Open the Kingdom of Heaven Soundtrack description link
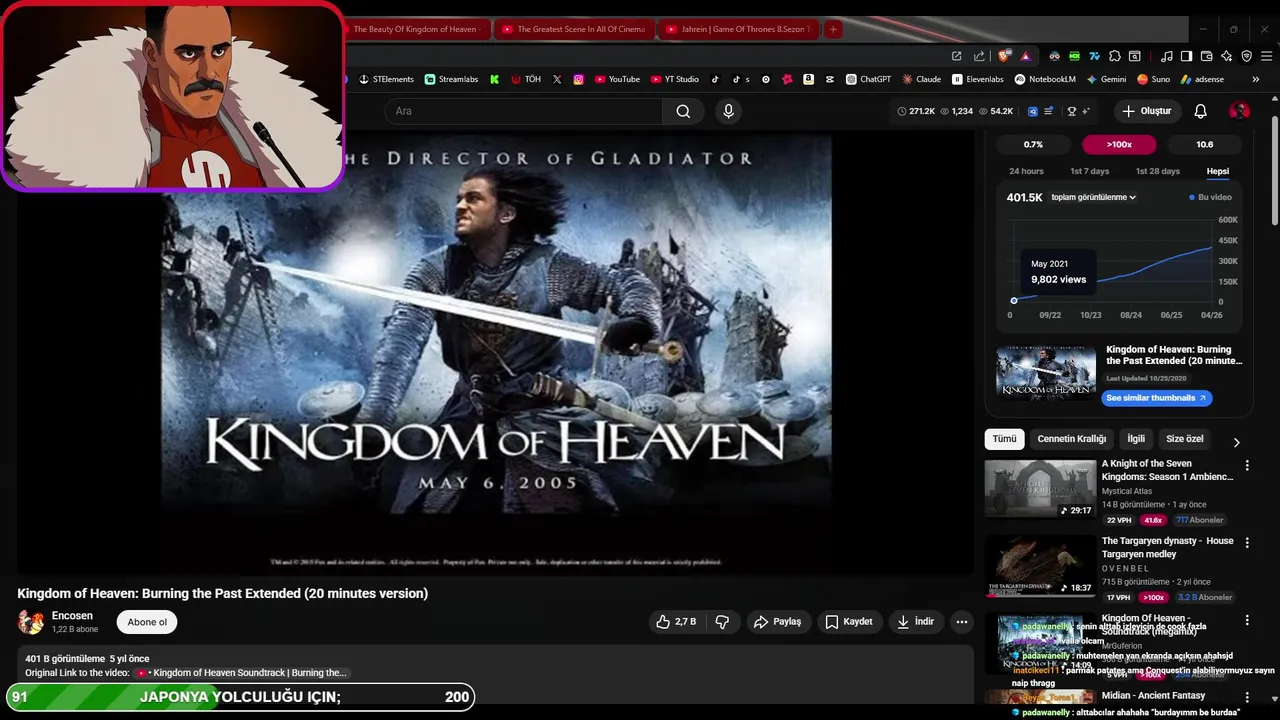This screenshot has height=720, width=1280. 242,673
